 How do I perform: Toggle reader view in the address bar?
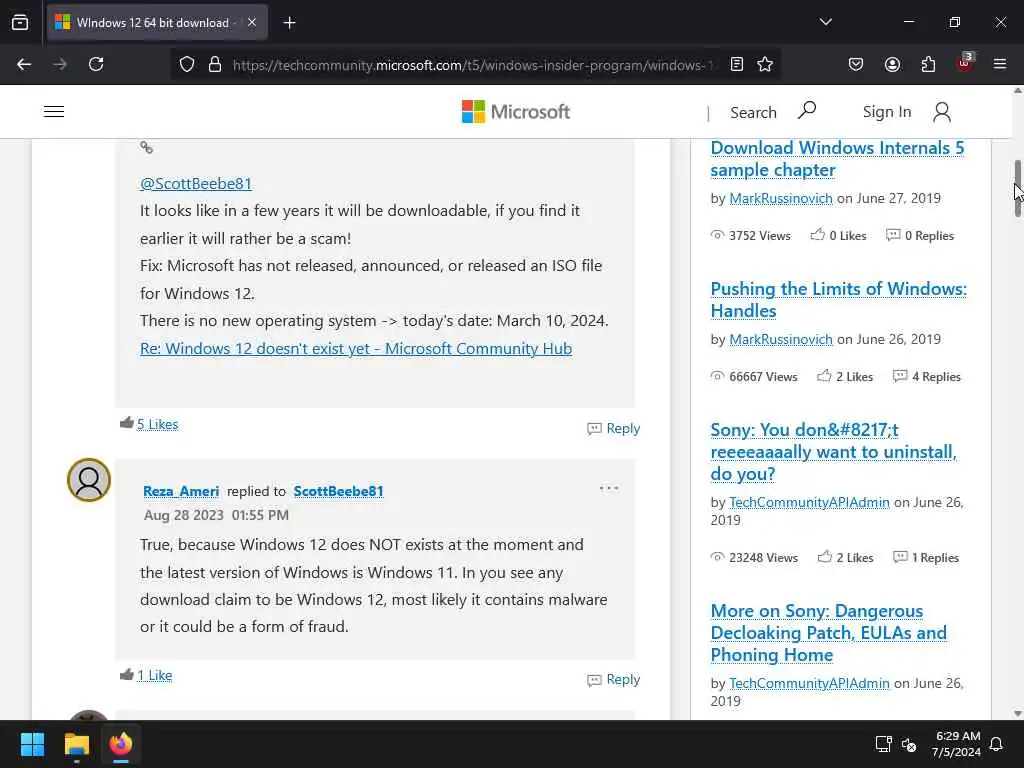pos(737,64)
